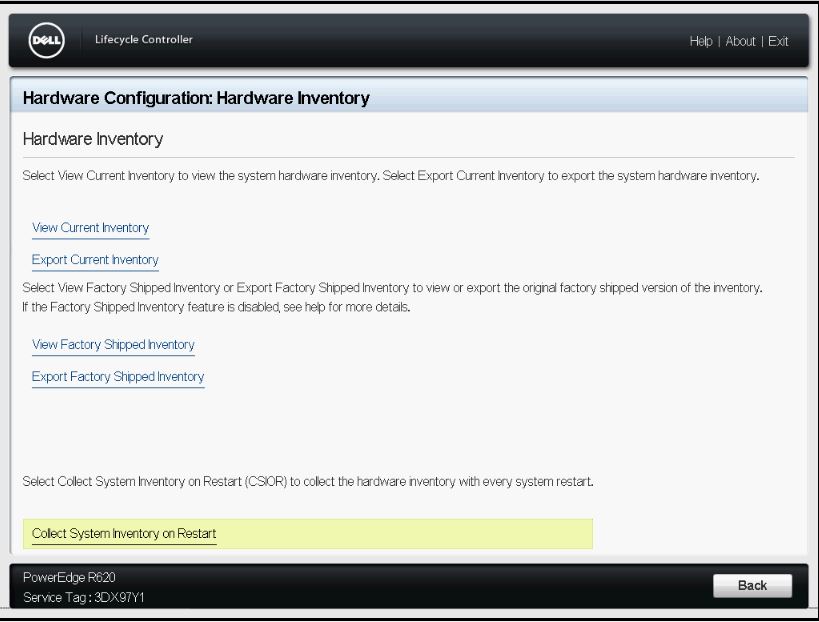Click the CSIOR description sentence
This screenshot has width=819, height=622.
[308, 482]
